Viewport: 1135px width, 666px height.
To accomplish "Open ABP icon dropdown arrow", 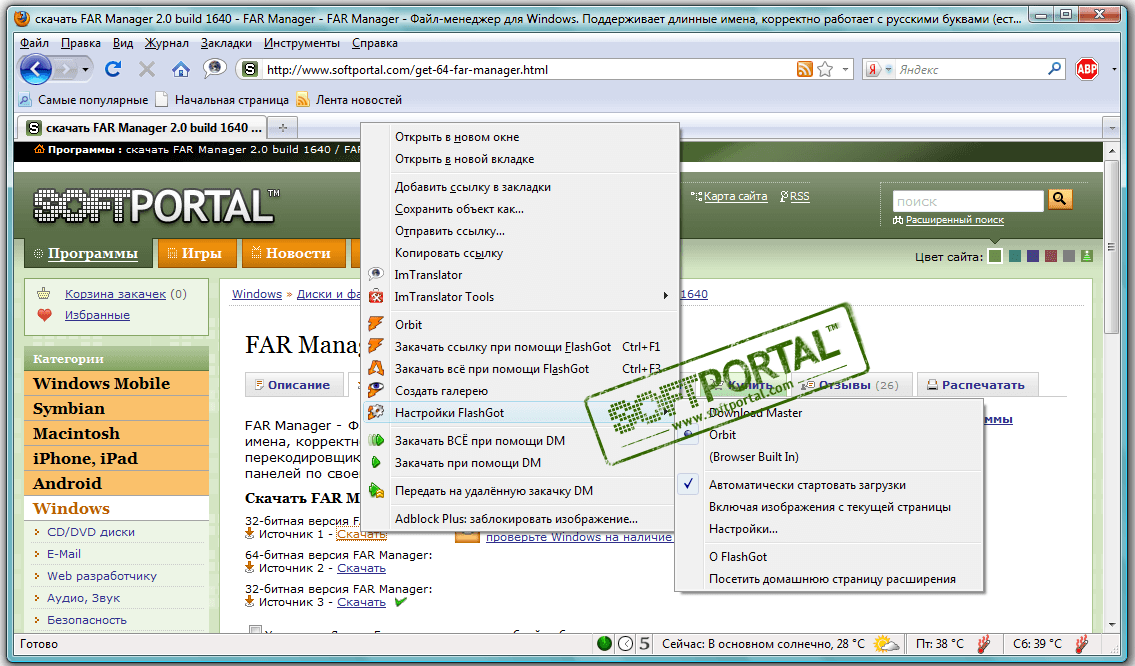I will (1114, 69).
